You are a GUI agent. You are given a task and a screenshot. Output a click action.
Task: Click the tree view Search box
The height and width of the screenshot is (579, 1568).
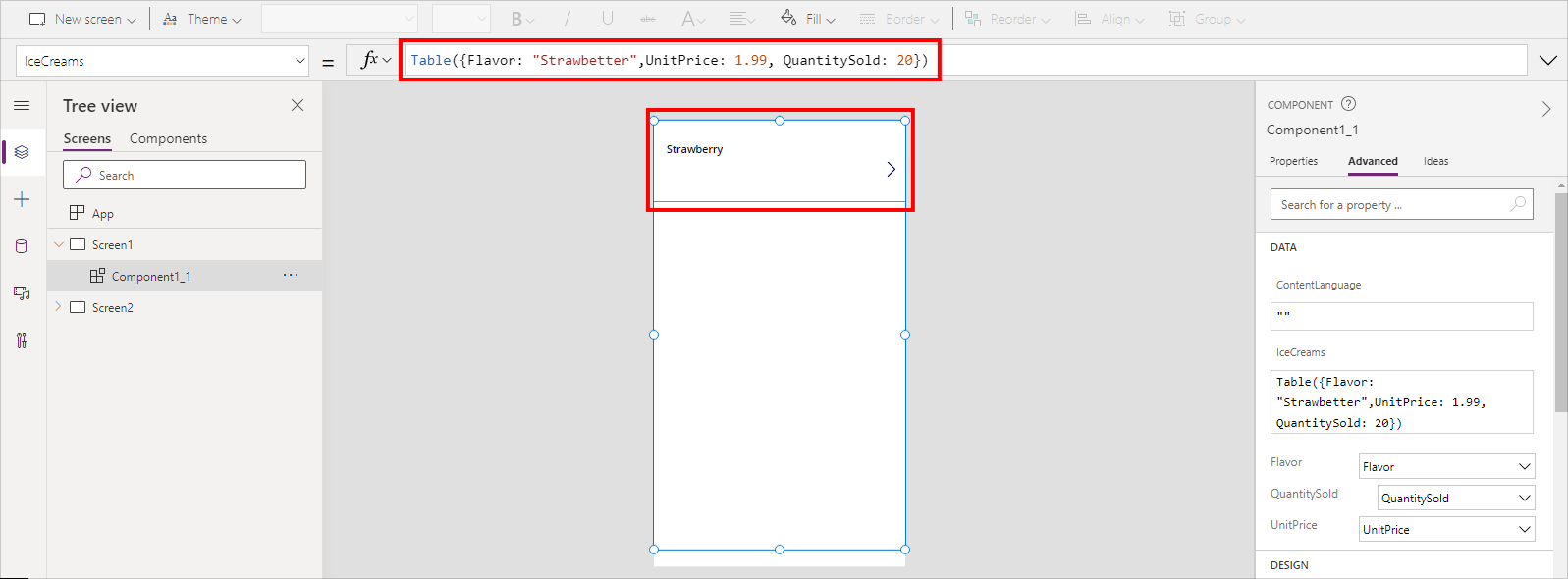185,175
